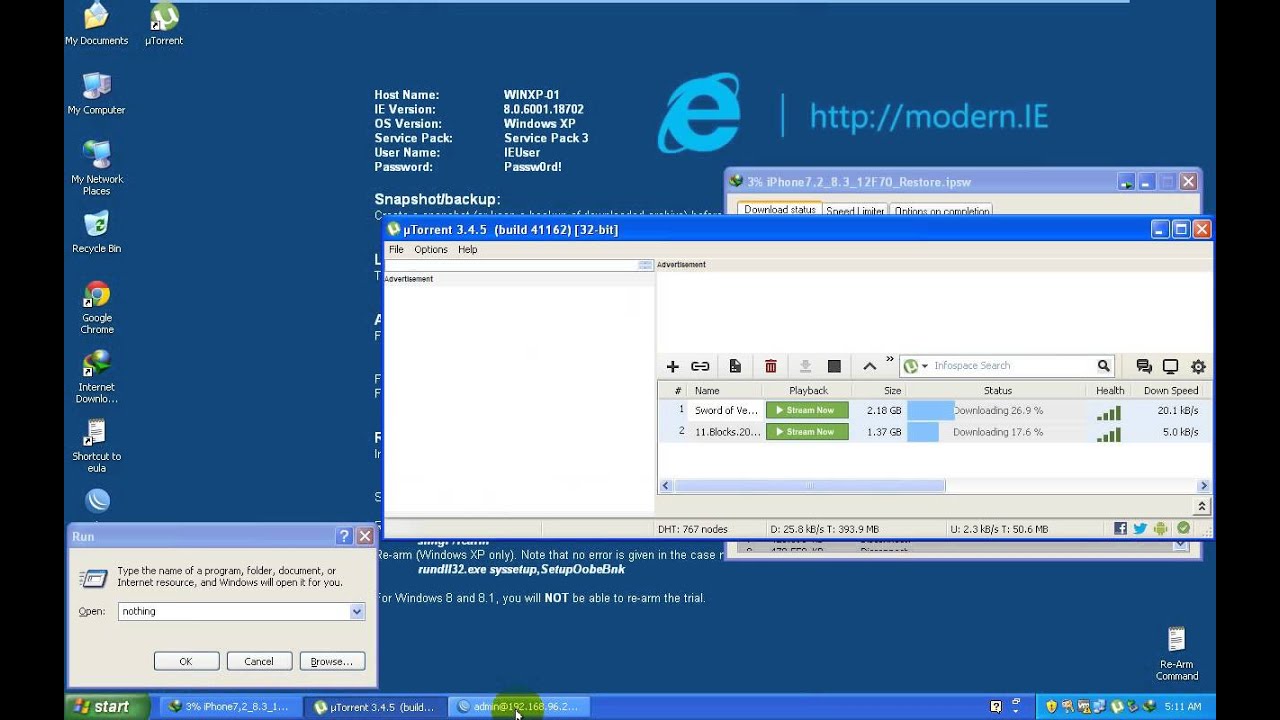The height and width of the screenshot is (720, 1280).
Task: Click download speed status D: 25.8 kB/s
Action: pos(824,529)
